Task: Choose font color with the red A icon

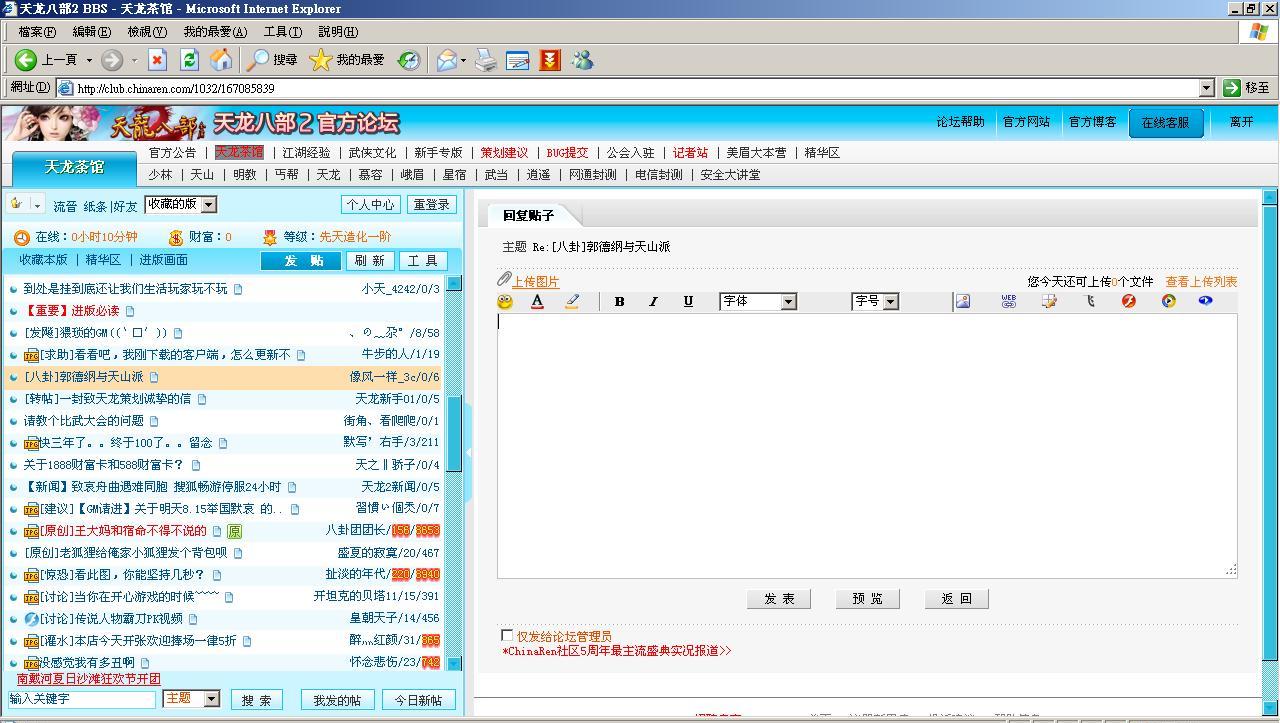Action: point(537,301)
